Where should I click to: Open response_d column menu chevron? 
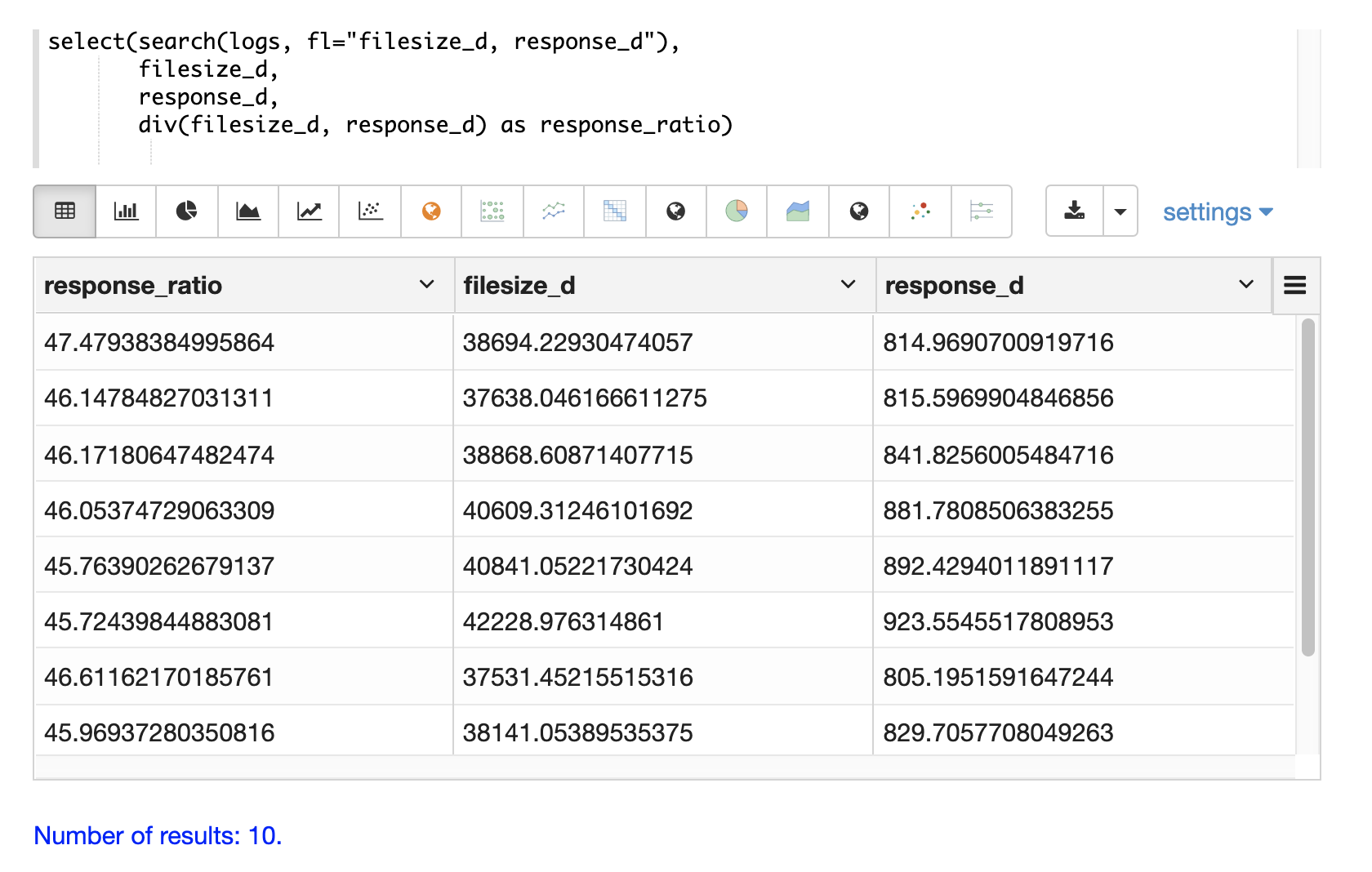pos(1246,285)
